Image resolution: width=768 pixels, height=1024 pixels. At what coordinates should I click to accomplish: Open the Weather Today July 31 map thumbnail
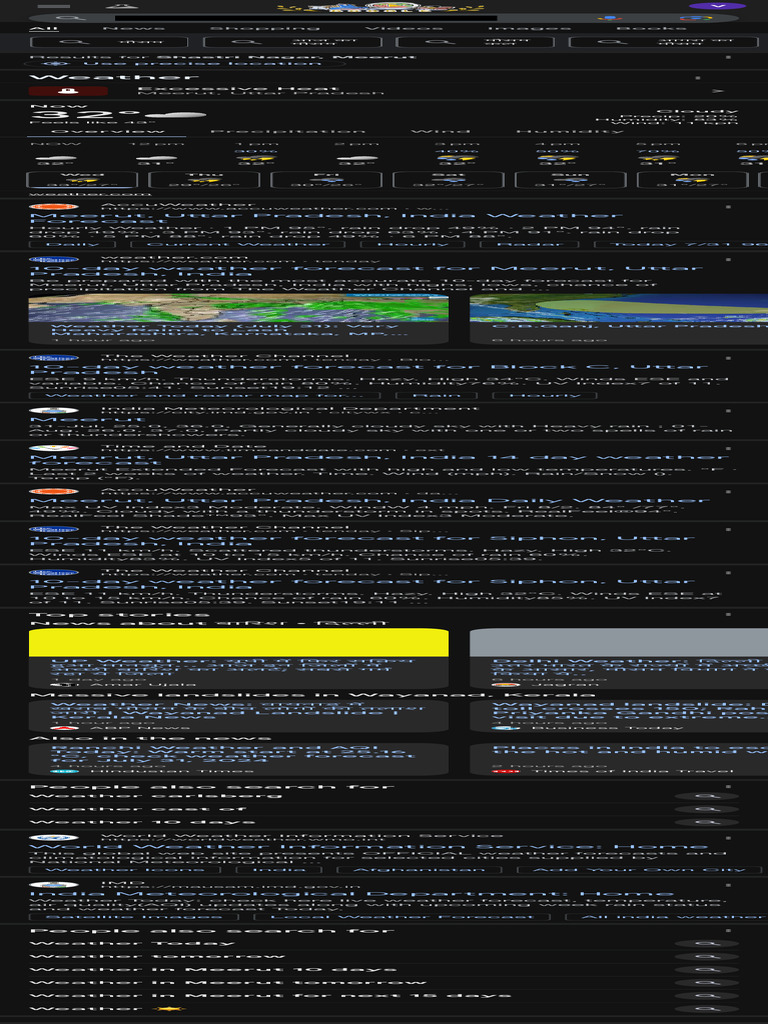pyautogui.click(x=238, y=308)
